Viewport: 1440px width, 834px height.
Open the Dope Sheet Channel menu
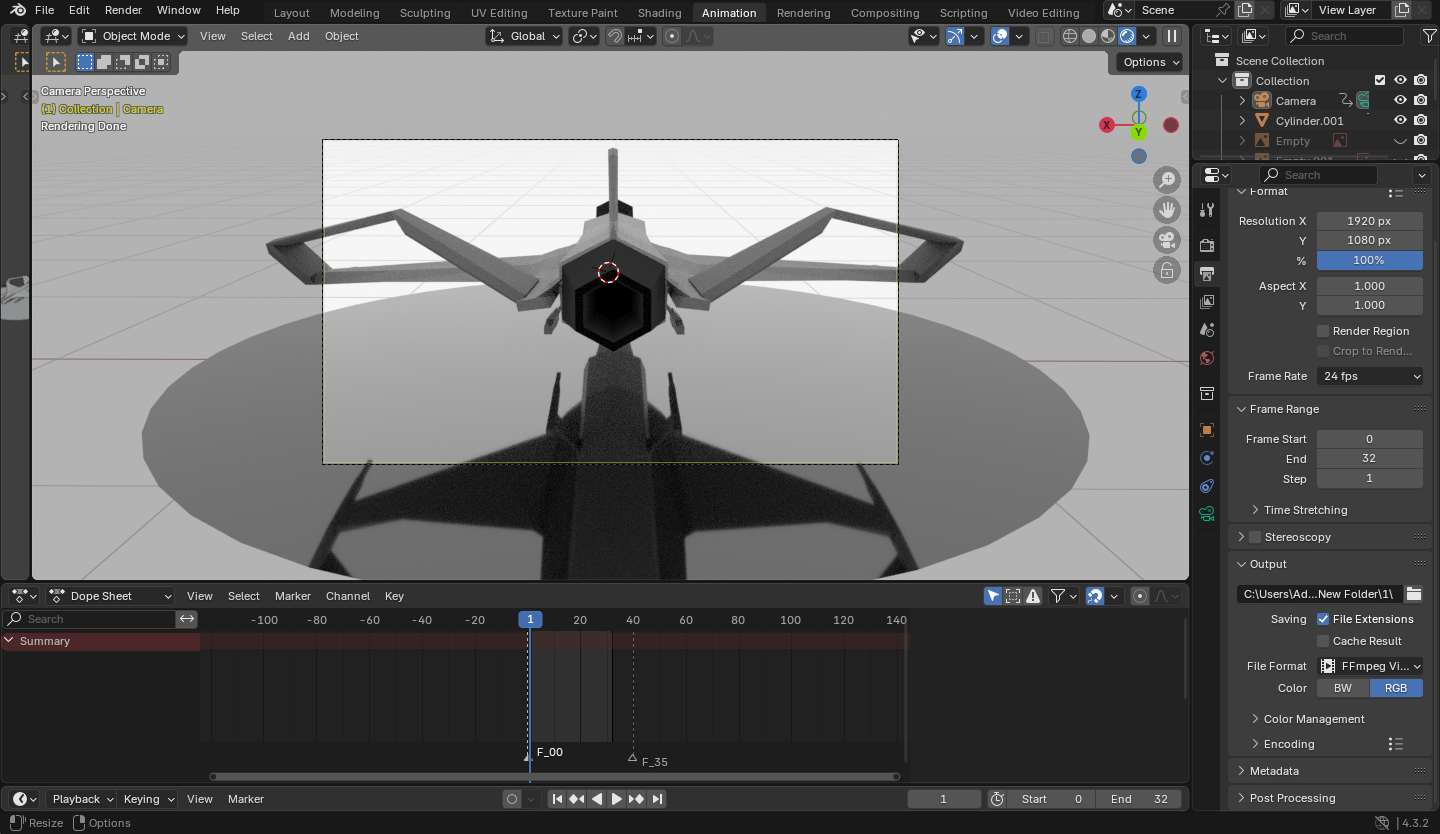[x=348, y=596]
